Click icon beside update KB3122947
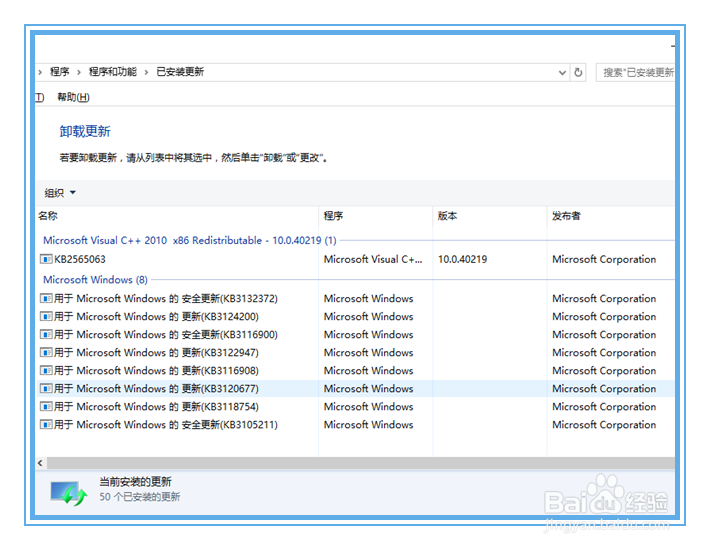The image size is (710, 550). point(46,353)
